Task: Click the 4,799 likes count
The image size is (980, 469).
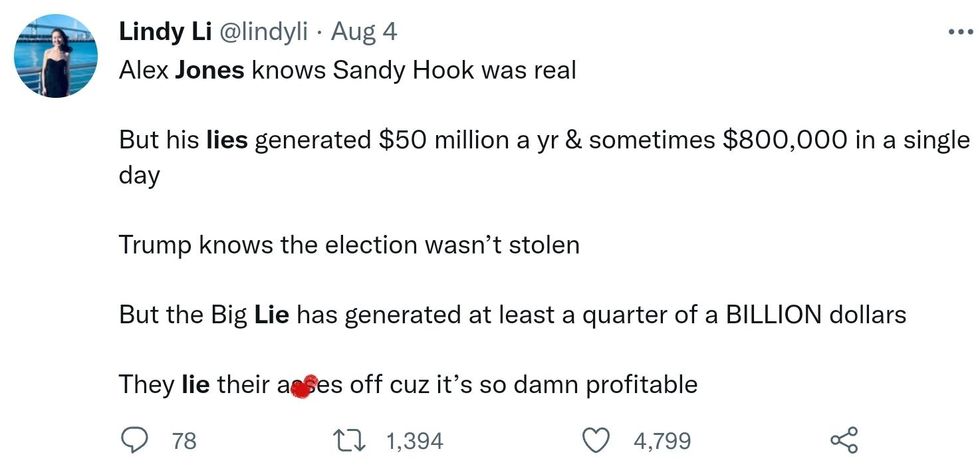Action: (662, 440)
